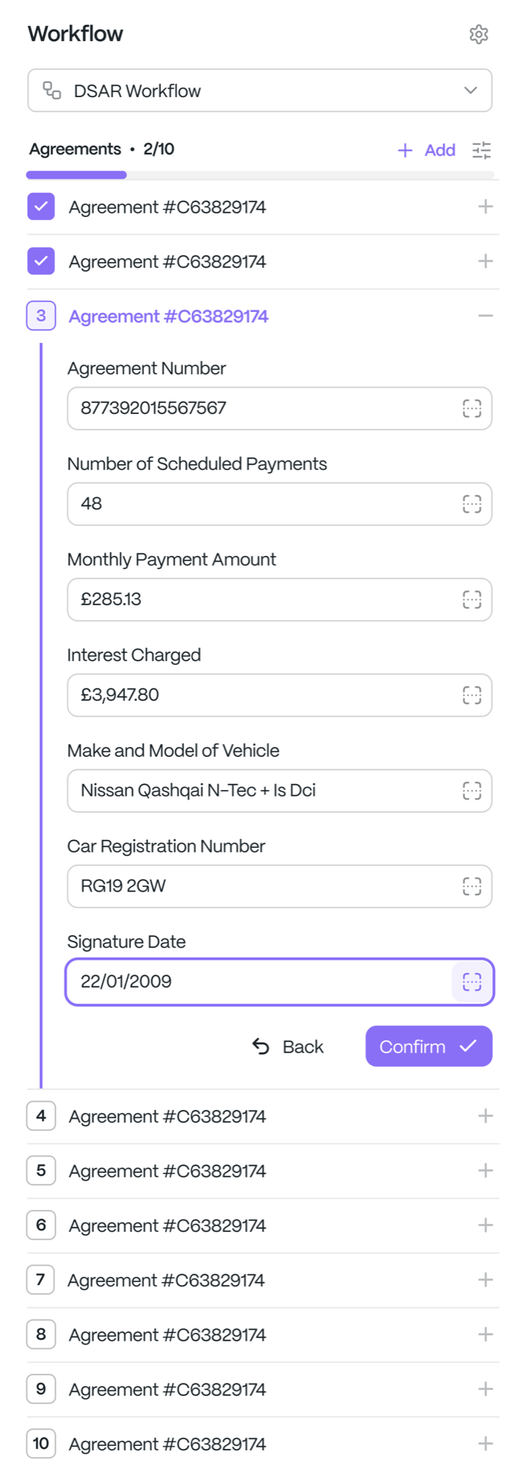Select agreement 7 in the list

[x=262, y=1280]
